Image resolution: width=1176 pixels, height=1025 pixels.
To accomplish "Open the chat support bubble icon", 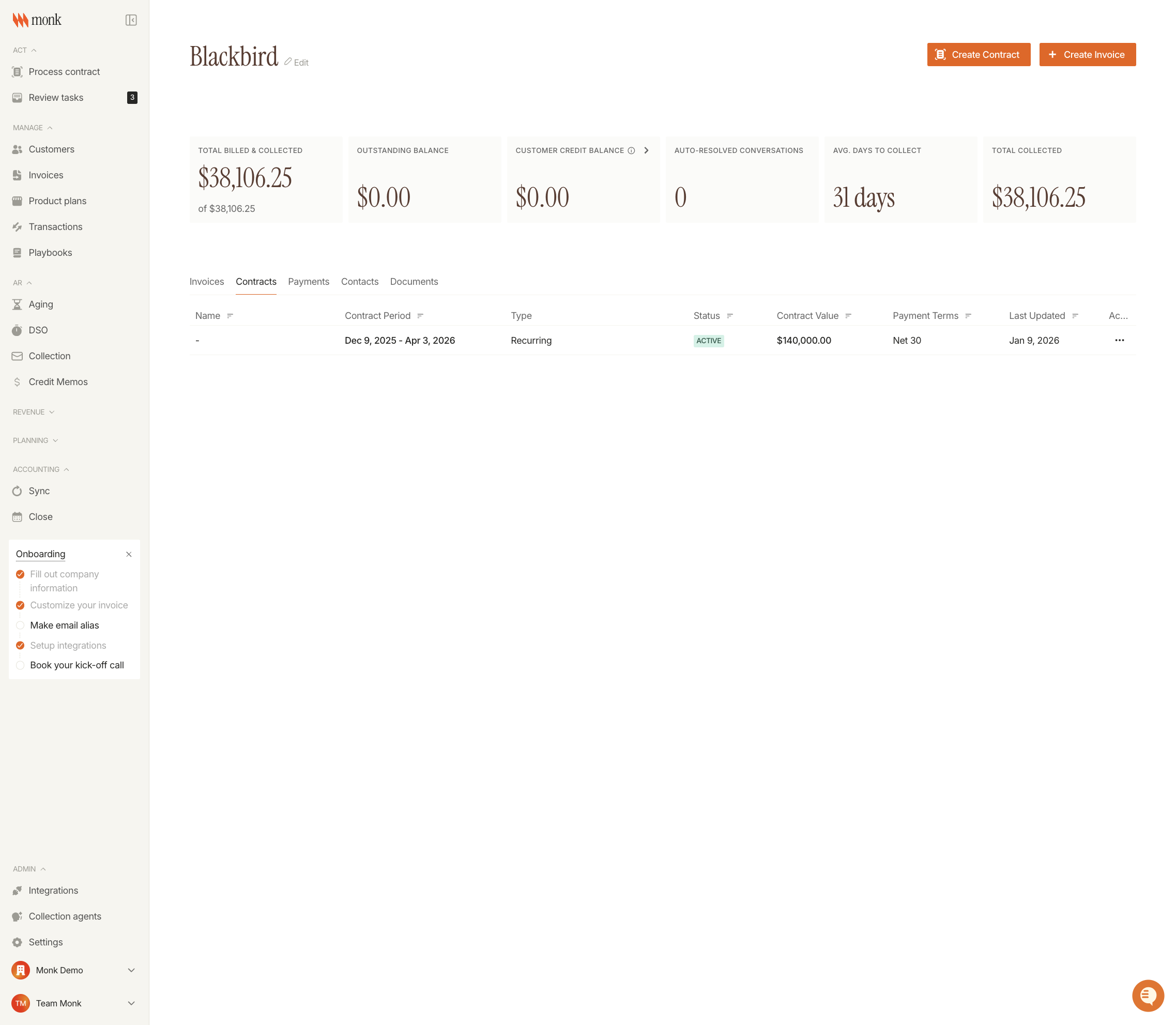I will [x=1149, y=995].
